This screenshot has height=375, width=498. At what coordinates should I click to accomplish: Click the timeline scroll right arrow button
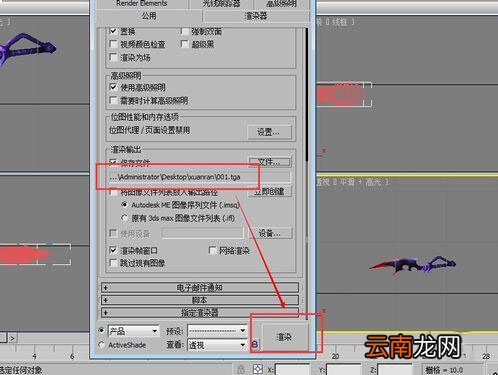[x=12, y=338]
